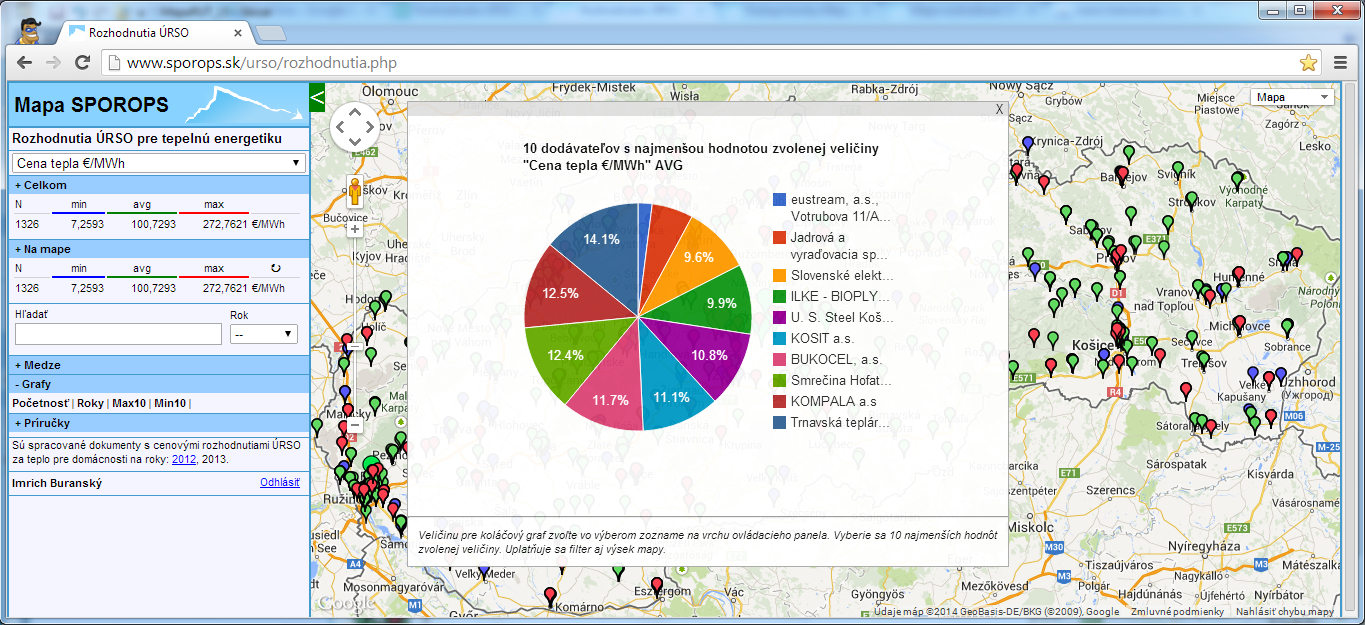This screenshot has width=1365, height=625.
Task: Click the orange Slovenské elekt... legend swatch
Action: pos(779,275)
